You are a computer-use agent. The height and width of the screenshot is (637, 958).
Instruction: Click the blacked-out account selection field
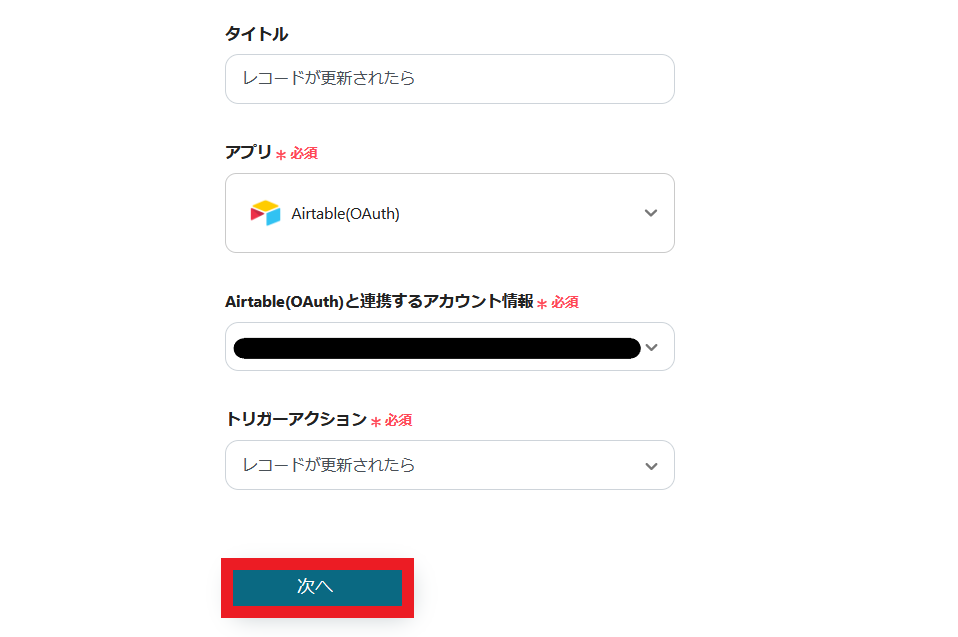coord(436,348)
